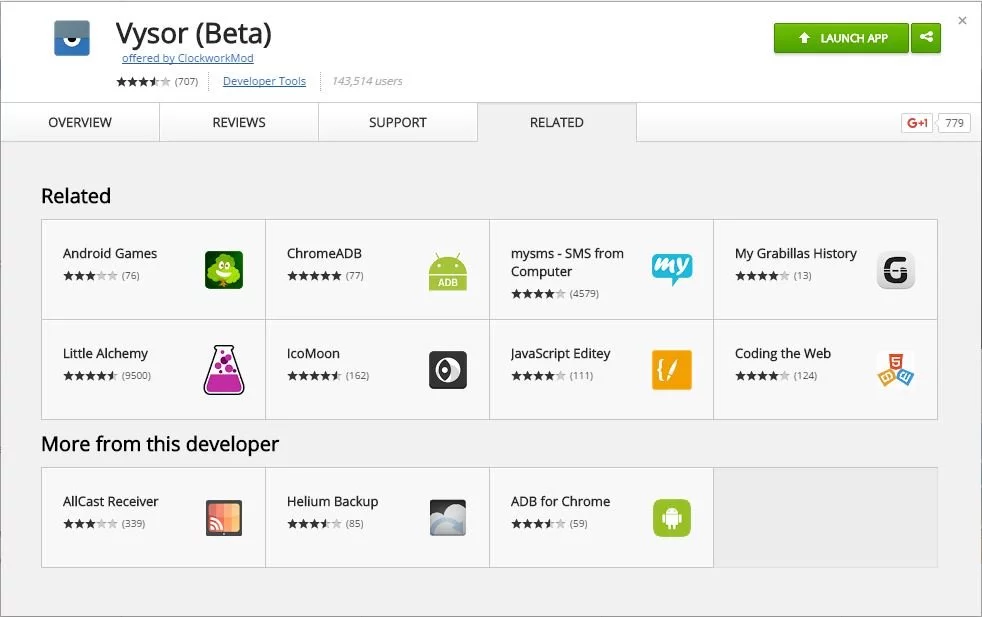
Task: Follow the offered by ClockworkMod link
Action: tap(188, 59)
